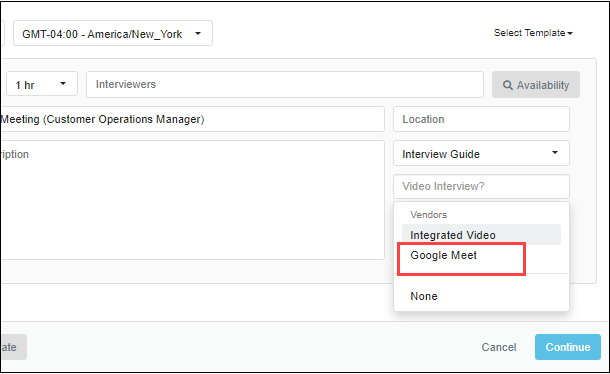610x374 pixels.
Task: Click inside the description text area
Action: click(192, 200)
